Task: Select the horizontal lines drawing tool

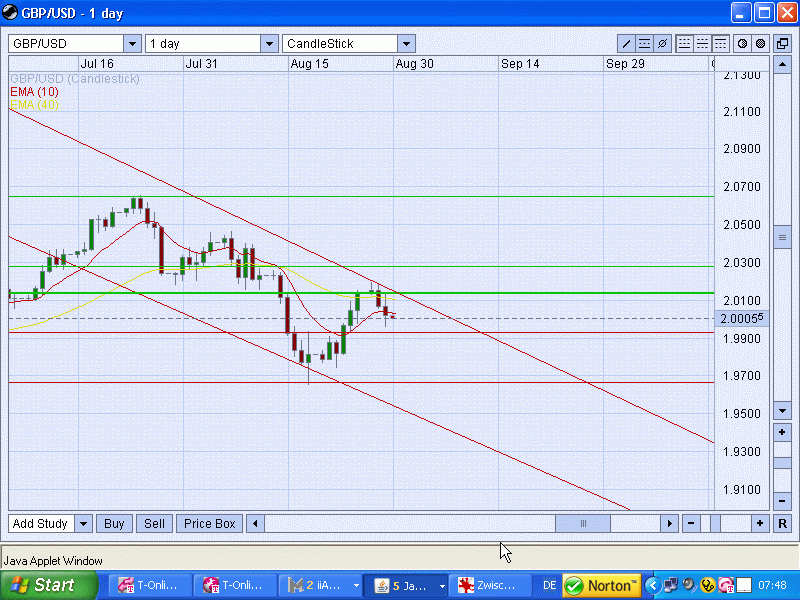Action: 644,44
